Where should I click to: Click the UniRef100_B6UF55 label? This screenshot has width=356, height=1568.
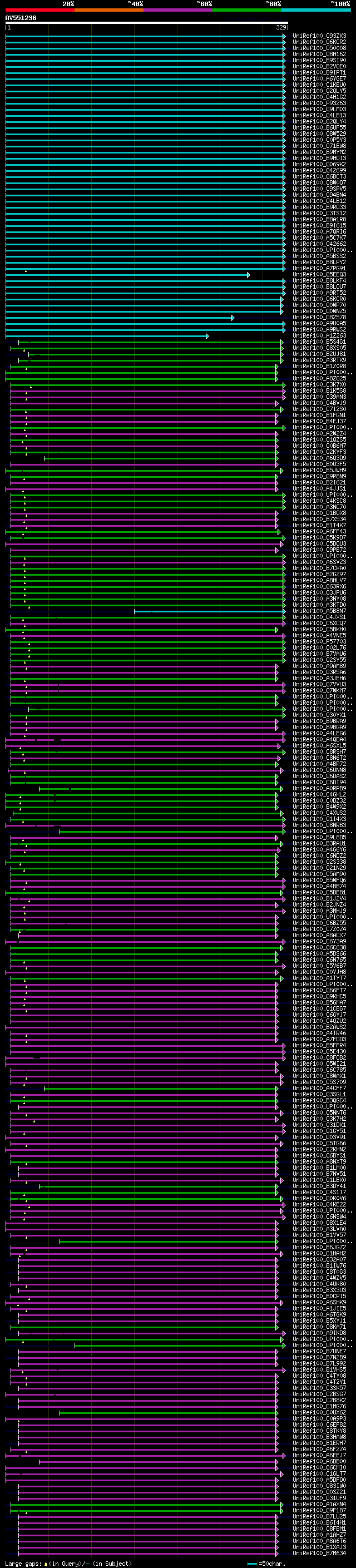click(319, 128)
